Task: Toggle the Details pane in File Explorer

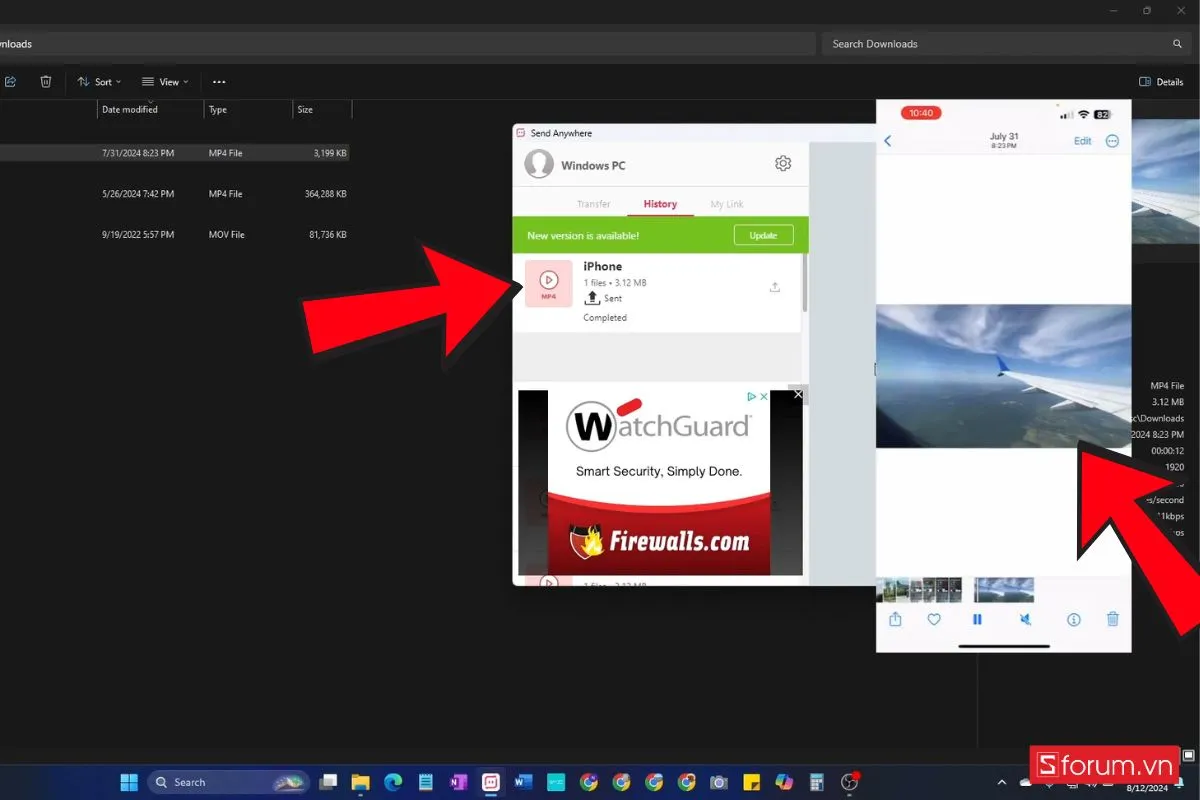Action: tap(1161, 82)
